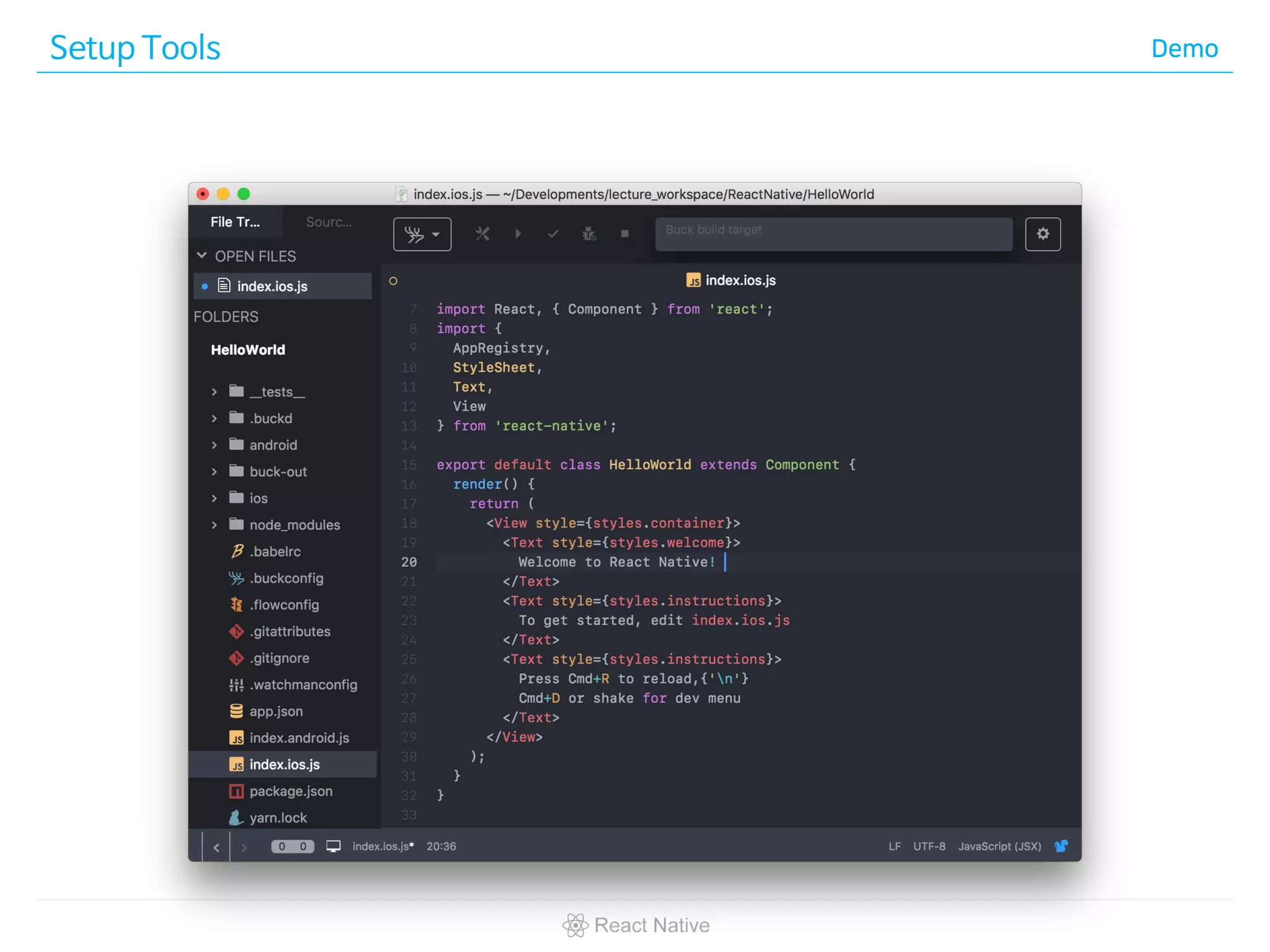Change the LF line ending
This screenshot has height=952, width=1270.
894,846
